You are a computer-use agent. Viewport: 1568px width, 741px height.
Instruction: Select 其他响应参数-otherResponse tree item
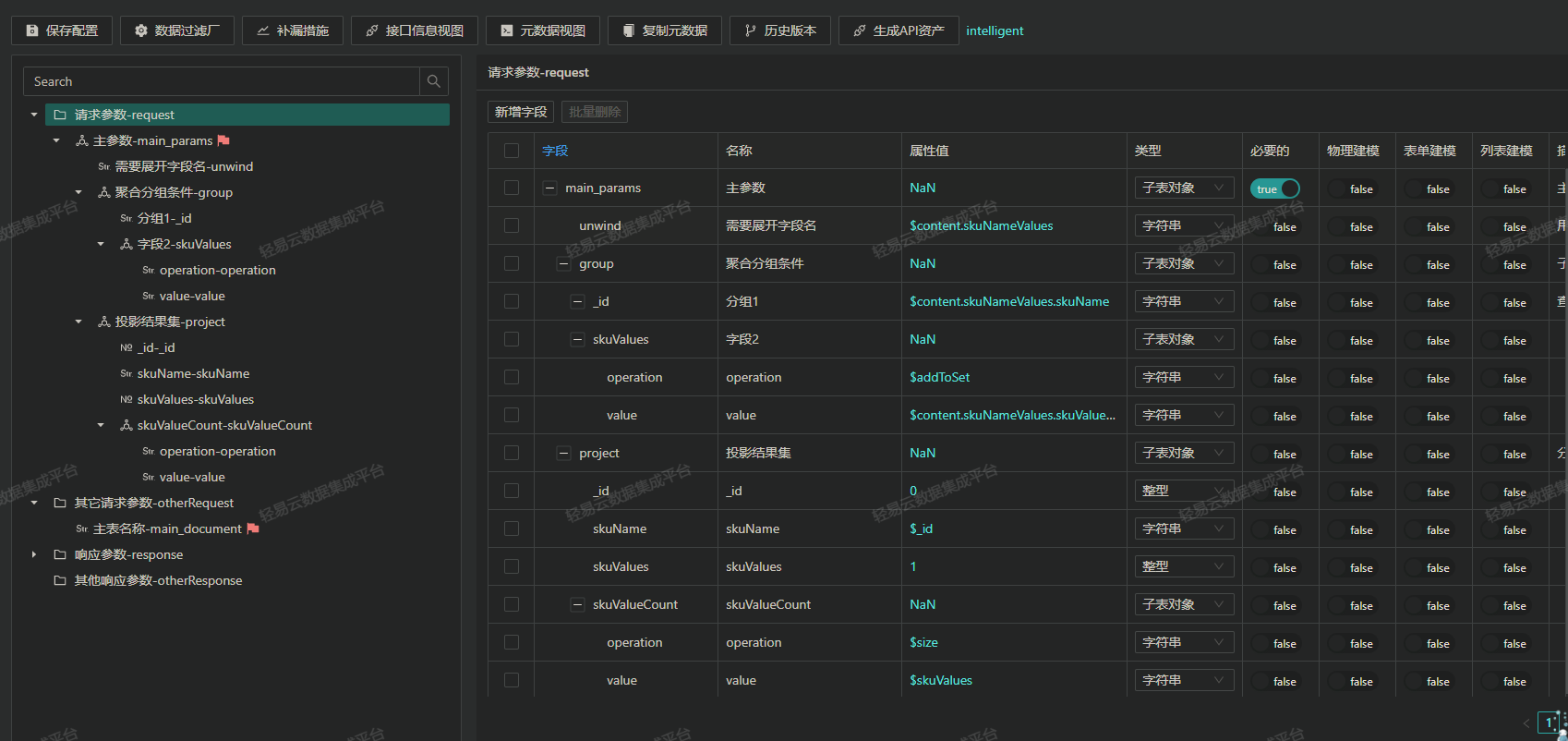click(x=158, y=580)
